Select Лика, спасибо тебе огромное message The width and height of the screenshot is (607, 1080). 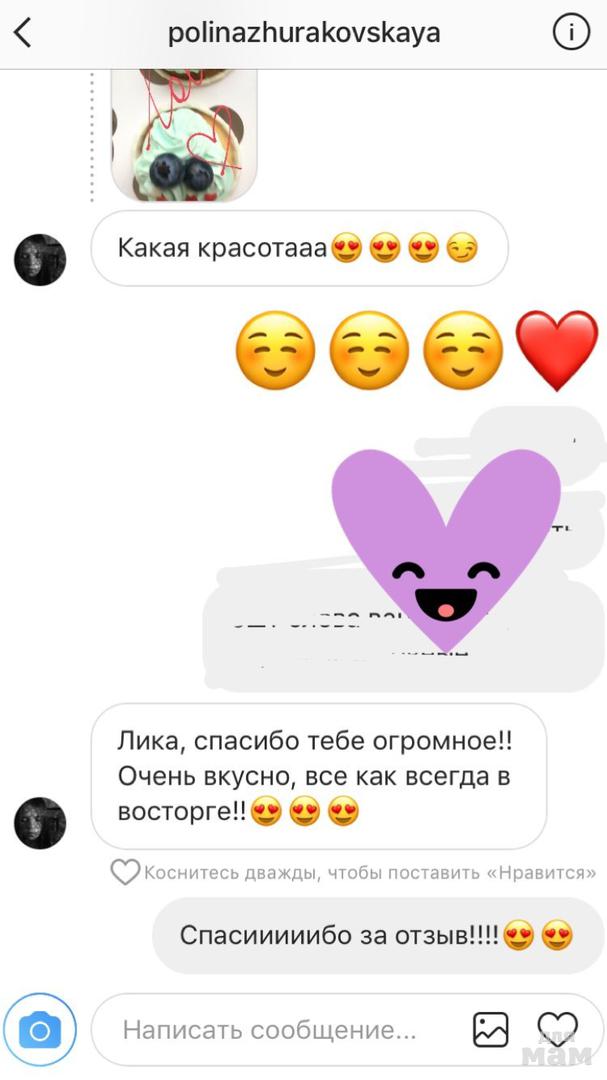click(x=319, y=776)
